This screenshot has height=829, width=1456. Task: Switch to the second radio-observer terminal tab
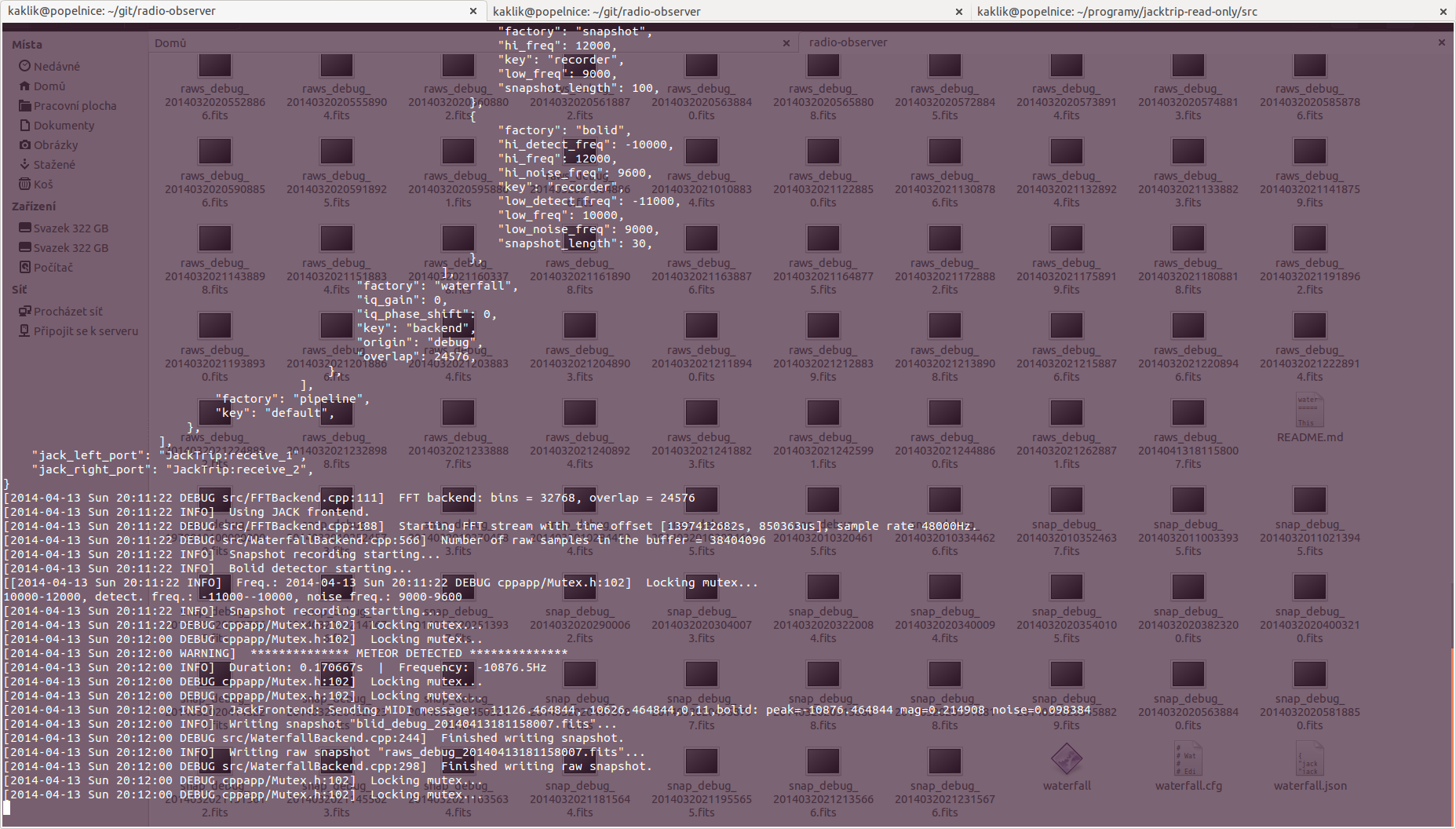coord(597,12)
